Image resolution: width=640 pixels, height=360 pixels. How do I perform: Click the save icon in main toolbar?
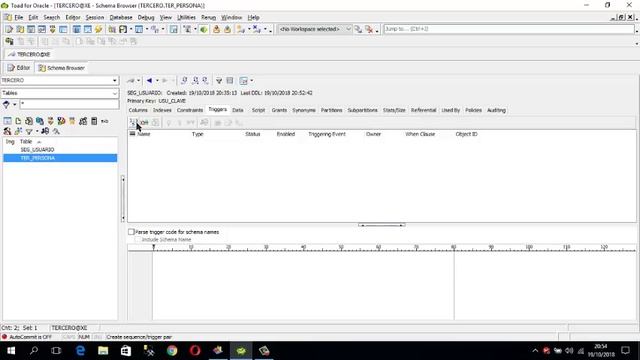click(123, 29)
